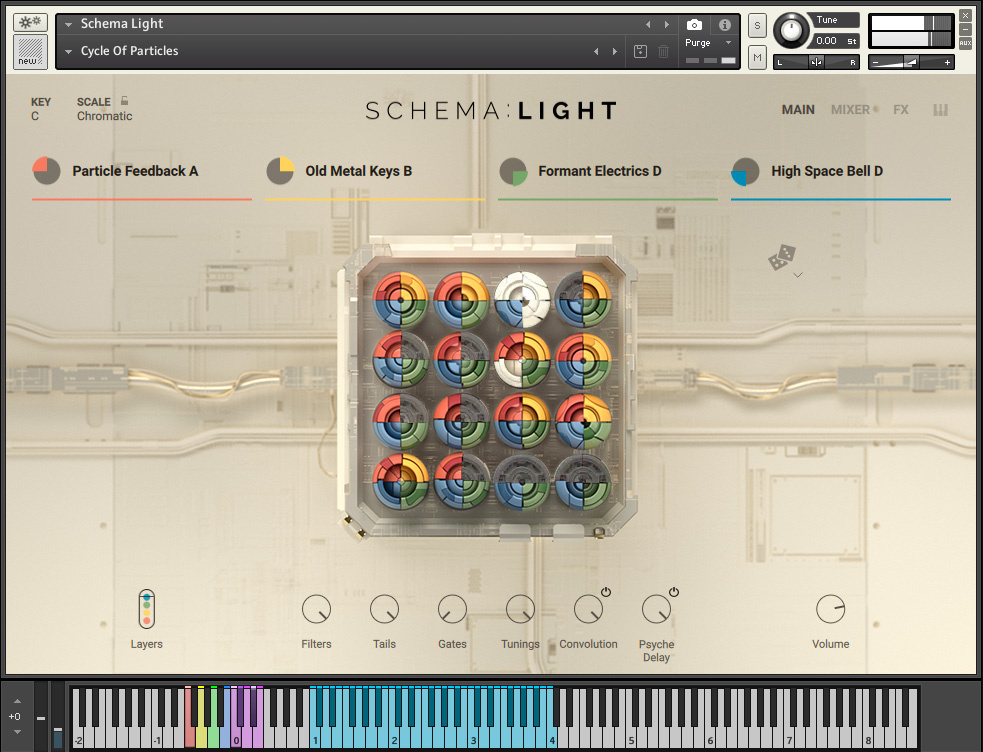Screen dimensions: 983x752
Task: Randomize sounds with the dice icon
Action: click(x=782, y=258)
